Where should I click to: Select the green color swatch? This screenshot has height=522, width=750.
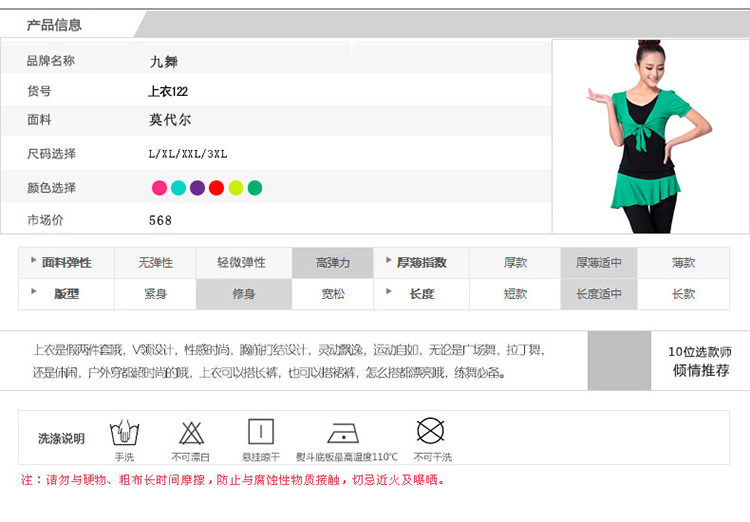[x=255, y=188]
